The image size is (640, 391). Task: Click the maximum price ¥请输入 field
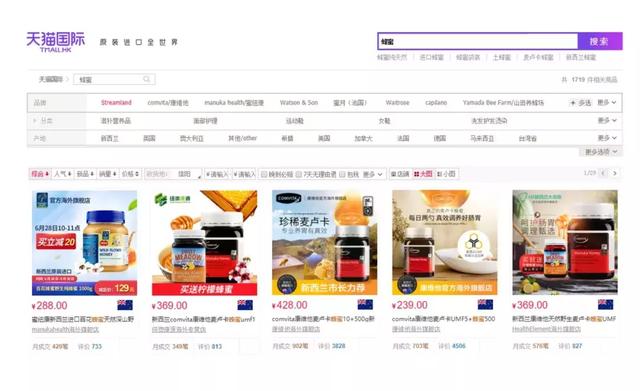(x=244, y=174)
